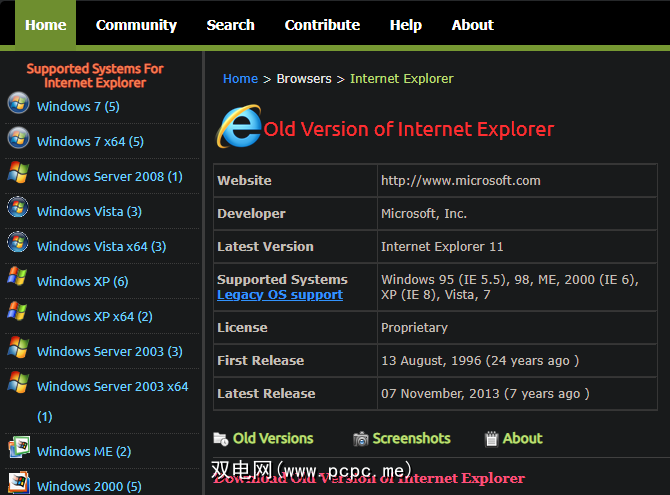Go to the Search navigation tab
The image size is (670, 495).
point(230,25)
